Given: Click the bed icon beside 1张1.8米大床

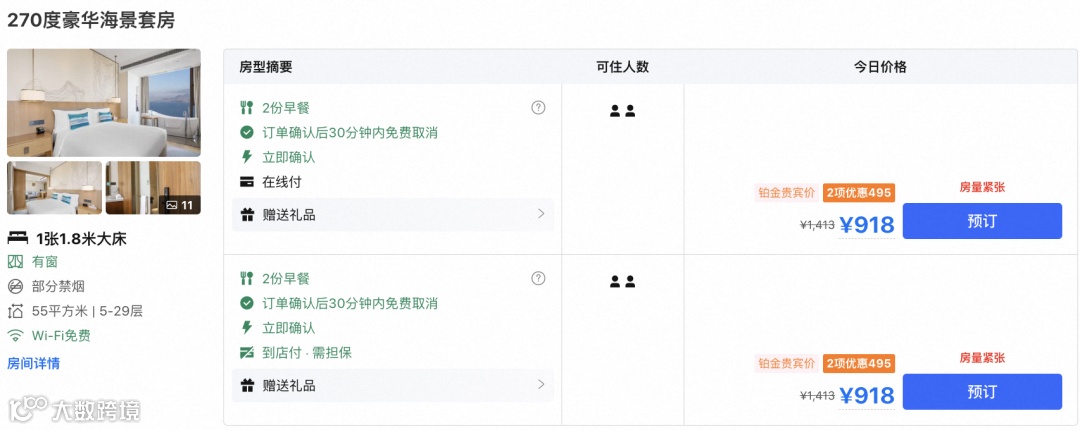Looking at the screenshot, I should point(17,239).
